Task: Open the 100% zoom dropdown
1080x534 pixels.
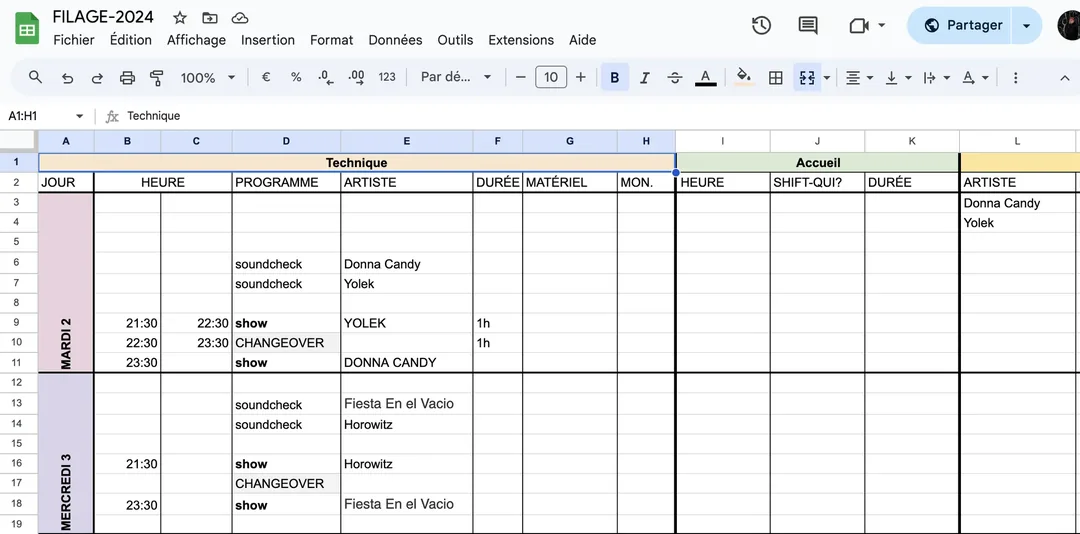Action: (x=208, y=77)
